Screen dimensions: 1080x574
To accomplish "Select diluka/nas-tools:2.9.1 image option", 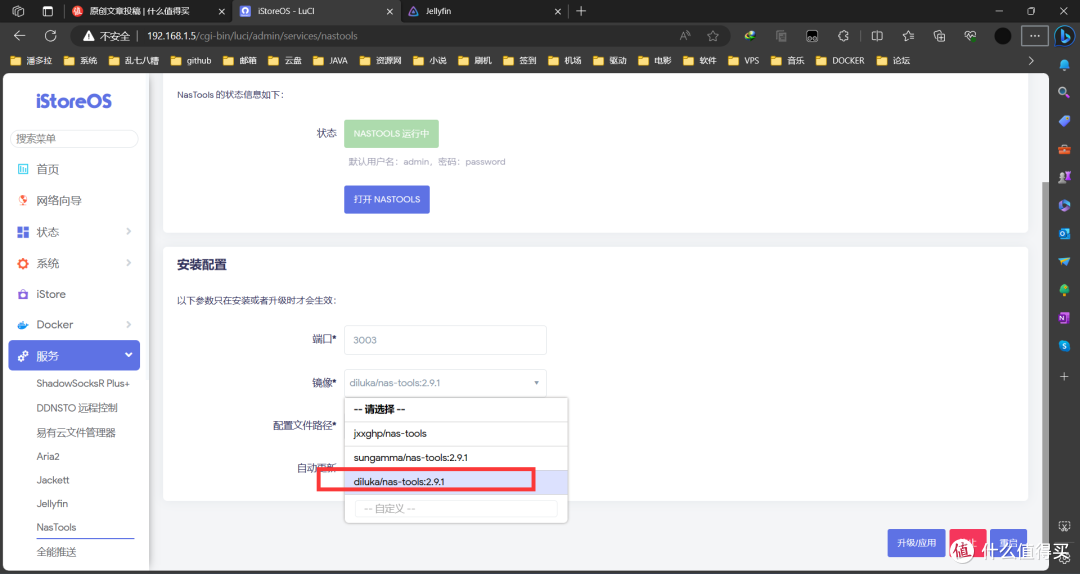I will 456,482.
